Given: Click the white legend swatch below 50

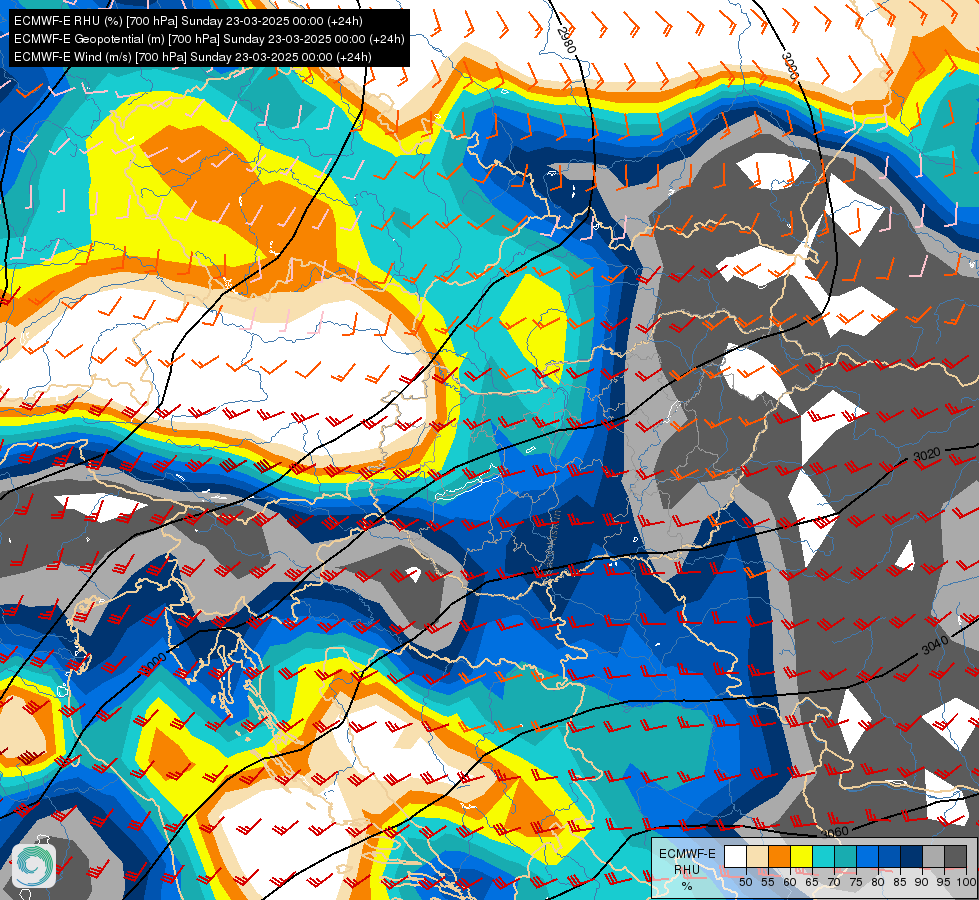Looking at the screenshot, I should pos(735,856).
